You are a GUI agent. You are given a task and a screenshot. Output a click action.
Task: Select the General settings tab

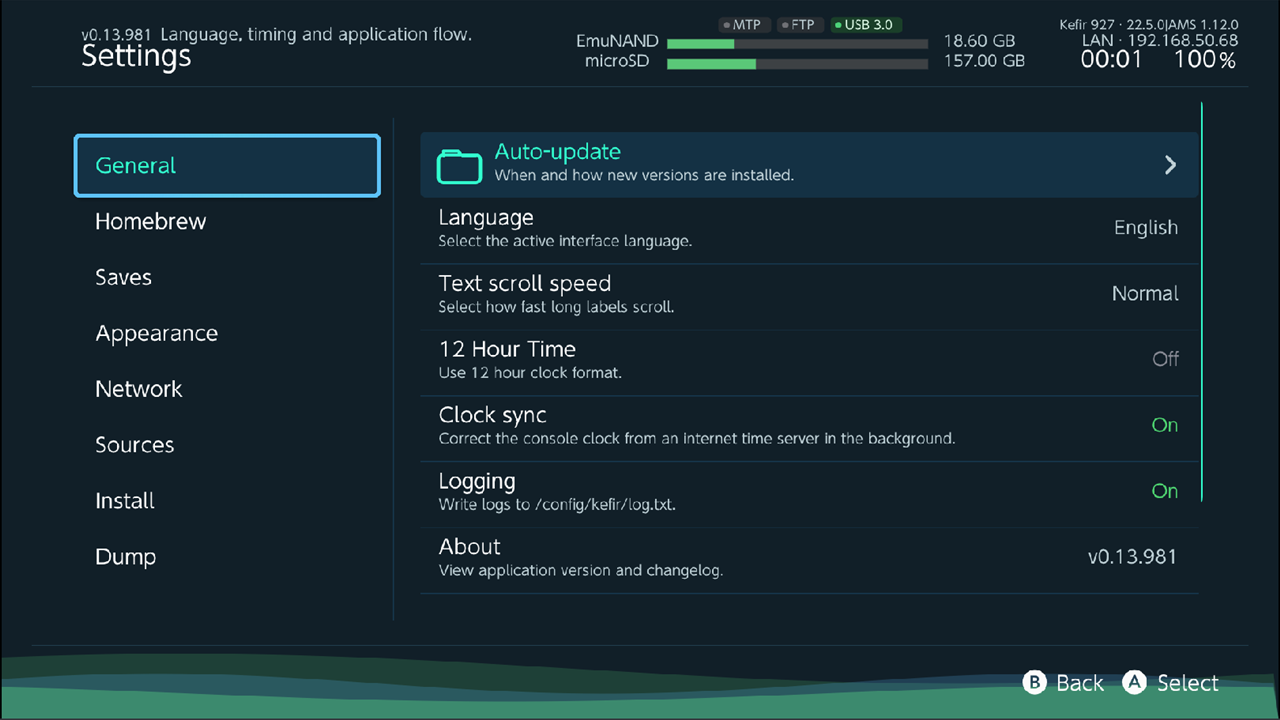click(227, 165)
